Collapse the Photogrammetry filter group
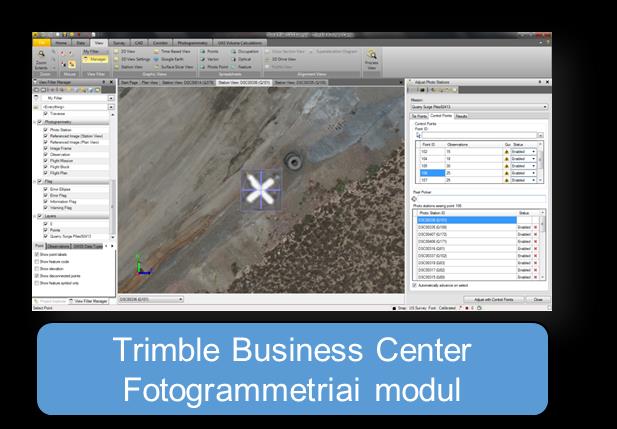This screenshot has height=429, width=617. tap(36, 122)
